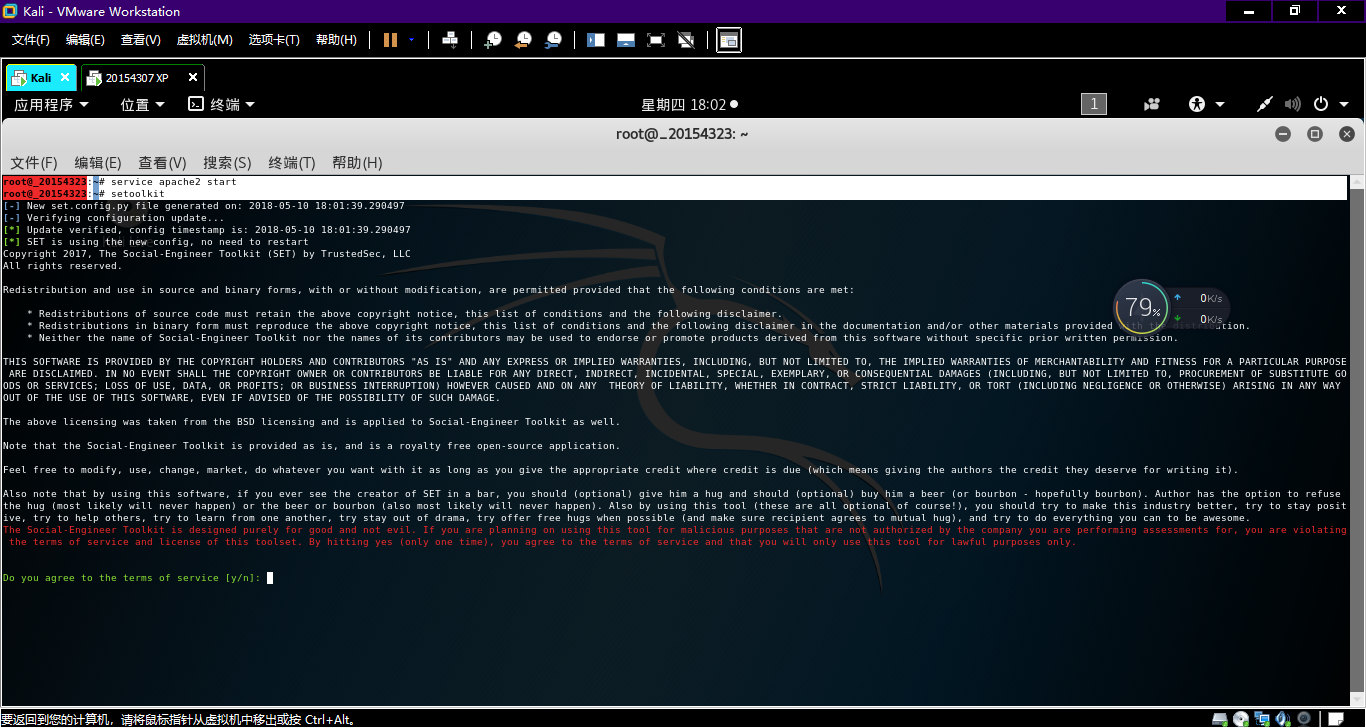Switch to the 20154307 XP tab
1366x728 pixels.
point(137,78)
